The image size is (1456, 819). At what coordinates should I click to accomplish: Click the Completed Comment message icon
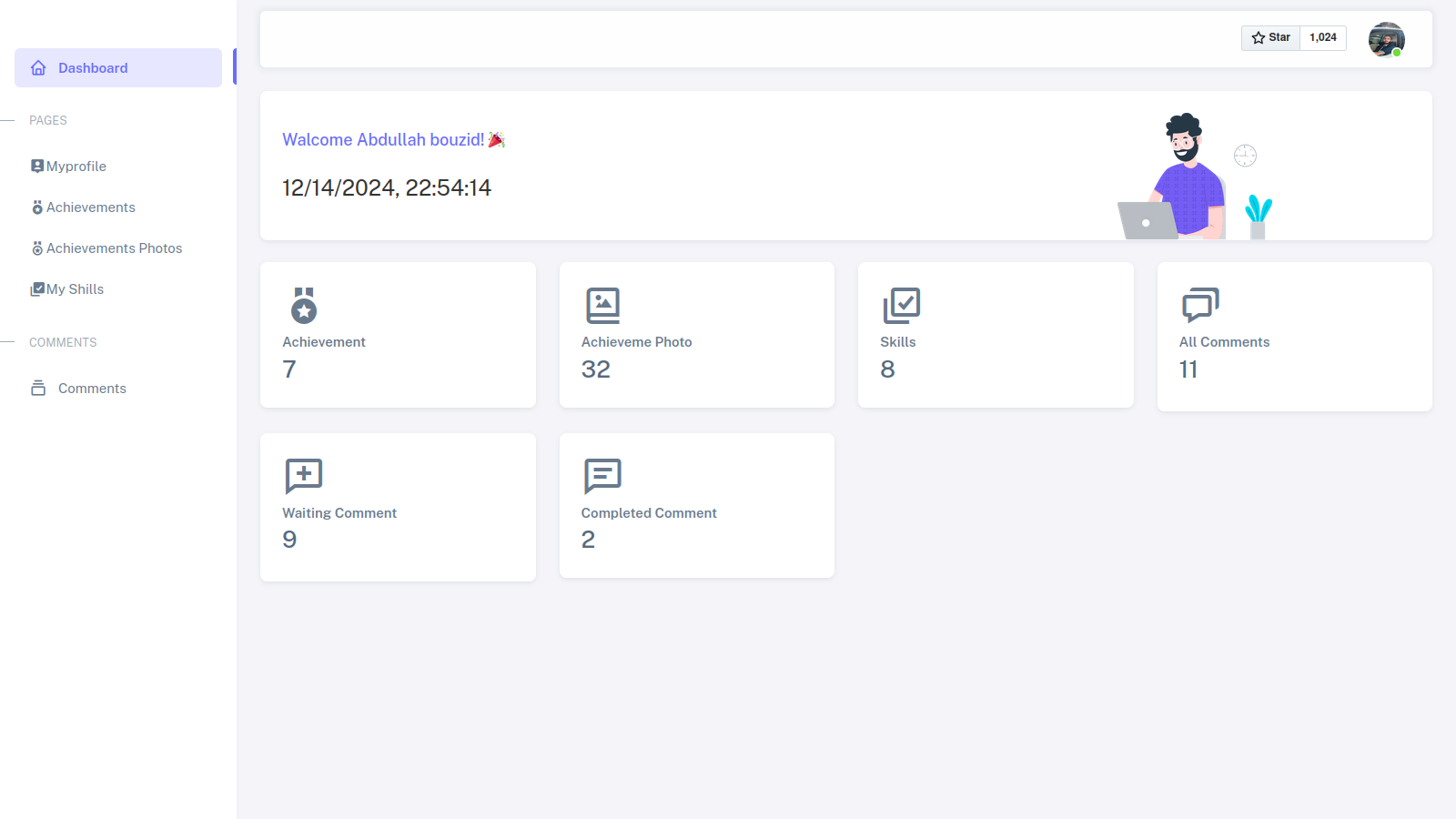(x=602, y=476)
